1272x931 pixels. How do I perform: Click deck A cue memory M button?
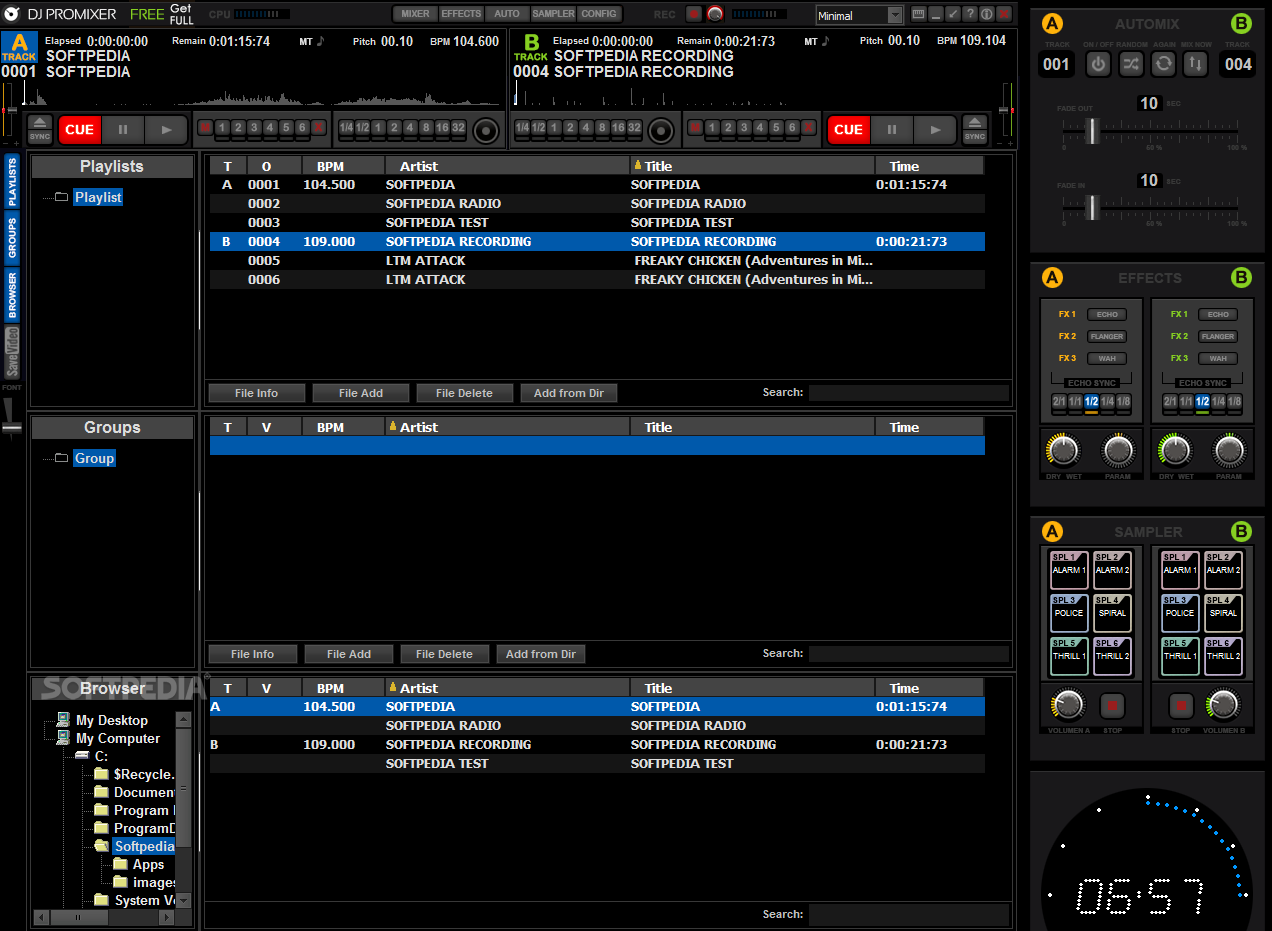pos(206,128)
